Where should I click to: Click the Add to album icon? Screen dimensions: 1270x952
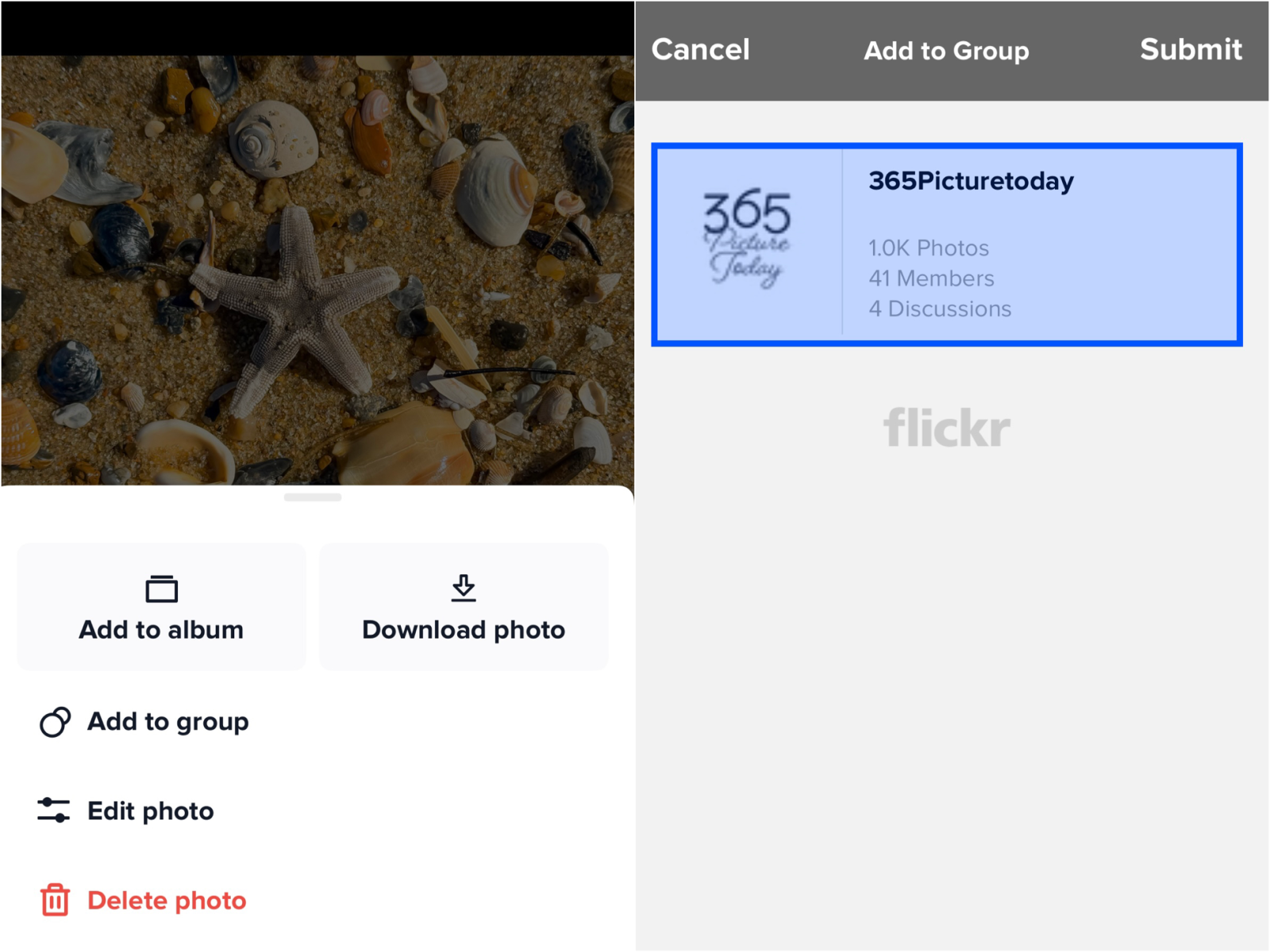[161, 588]
